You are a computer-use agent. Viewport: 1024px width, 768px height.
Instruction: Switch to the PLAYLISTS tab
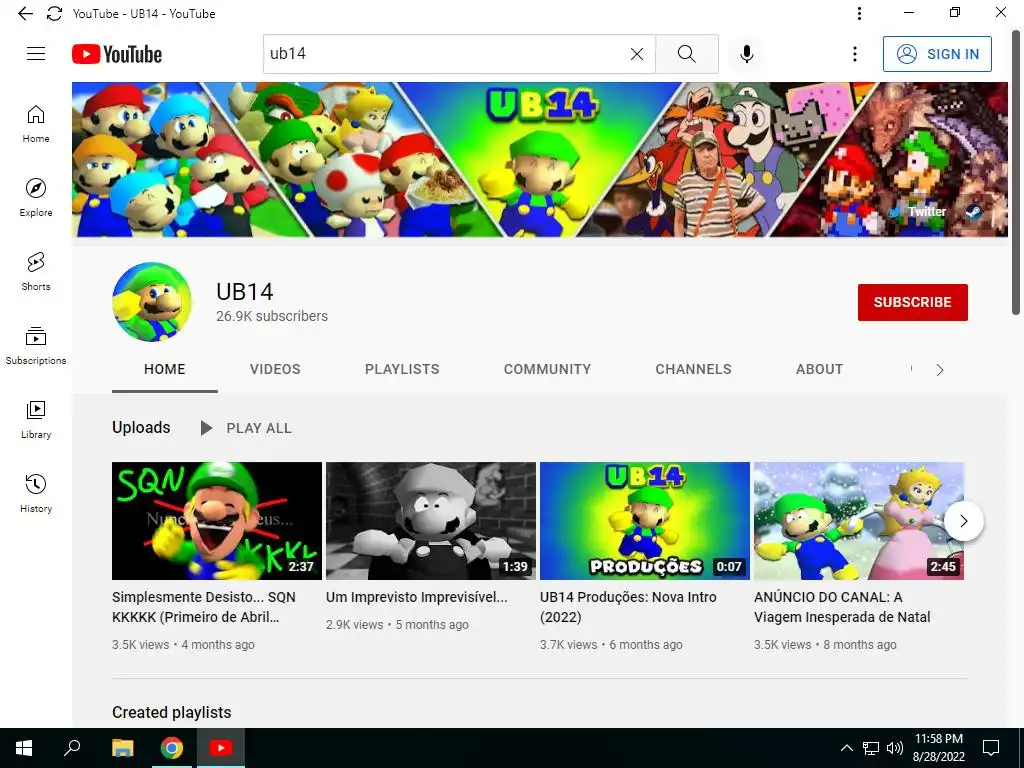tap(402, 370)
